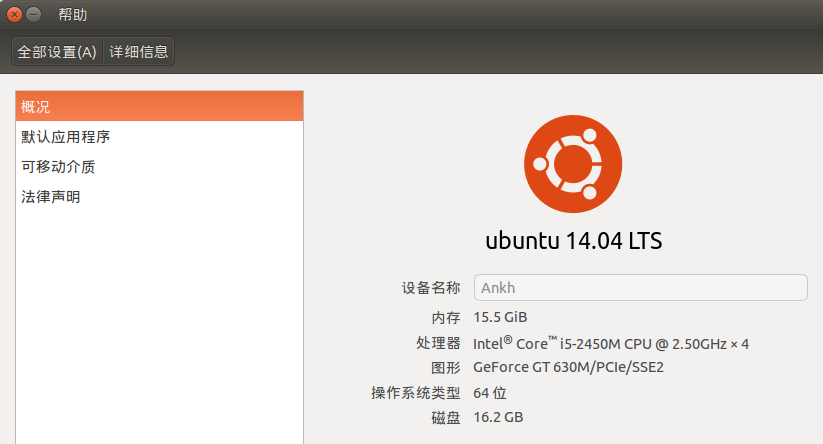Click the 磁盘 label
The width and height of the screenshot is (823, 444).
tap(446, 418)
